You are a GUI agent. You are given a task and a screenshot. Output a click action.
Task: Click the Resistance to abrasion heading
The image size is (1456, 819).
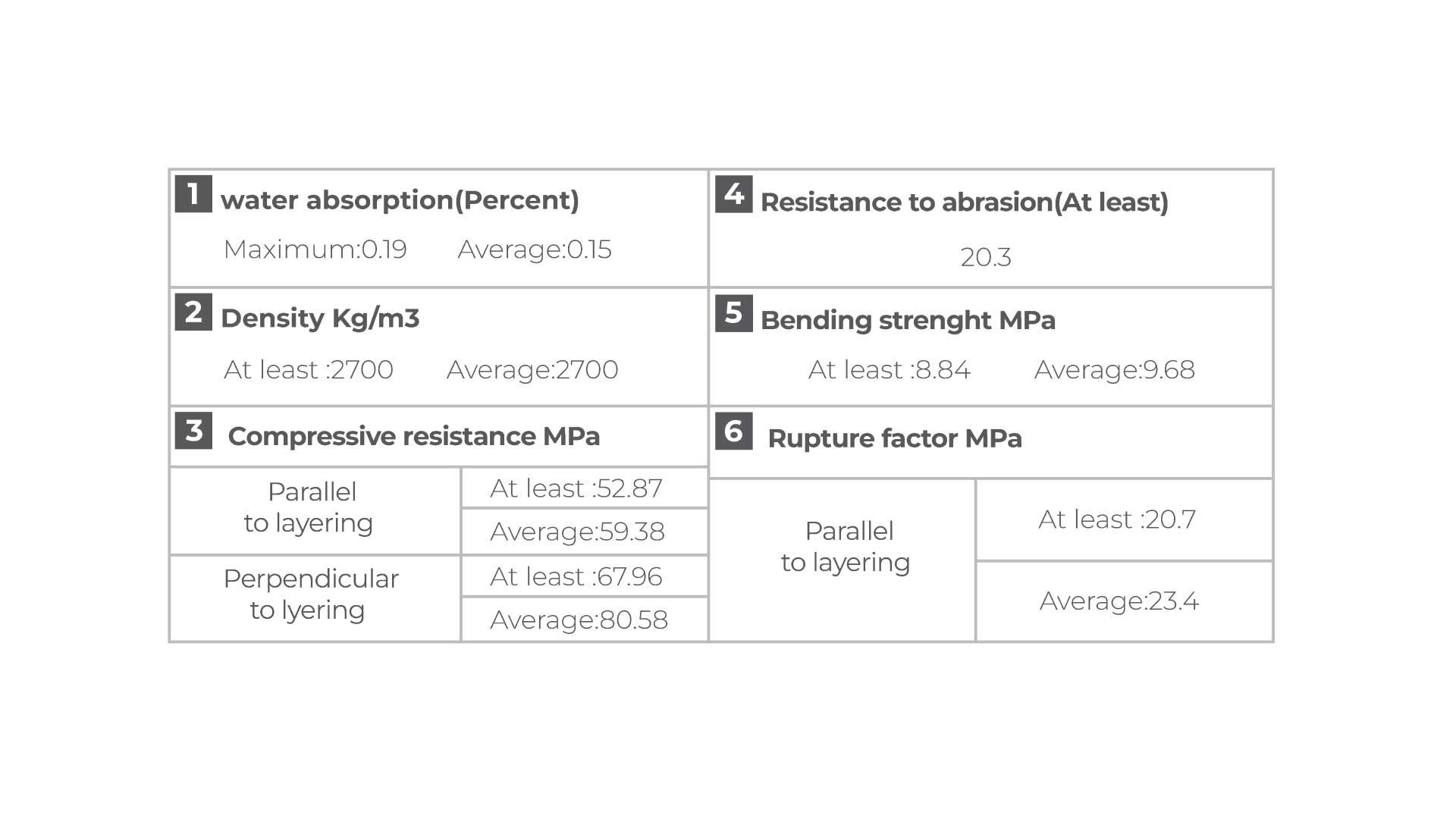click(x=964, y=202)
